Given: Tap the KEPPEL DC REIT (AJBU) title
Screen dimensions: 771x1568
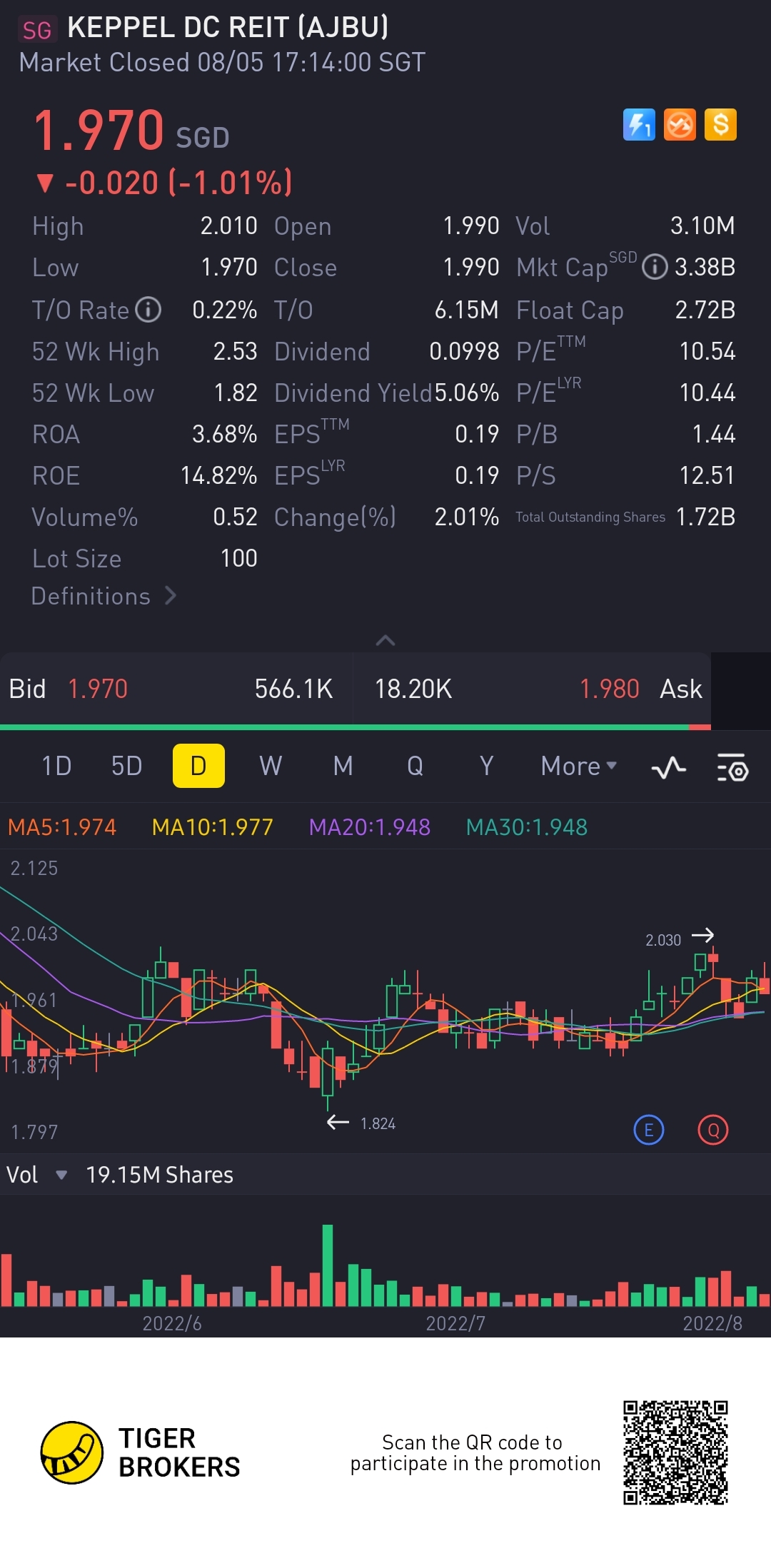Looking at the screenshot, I should pos(228,27).
